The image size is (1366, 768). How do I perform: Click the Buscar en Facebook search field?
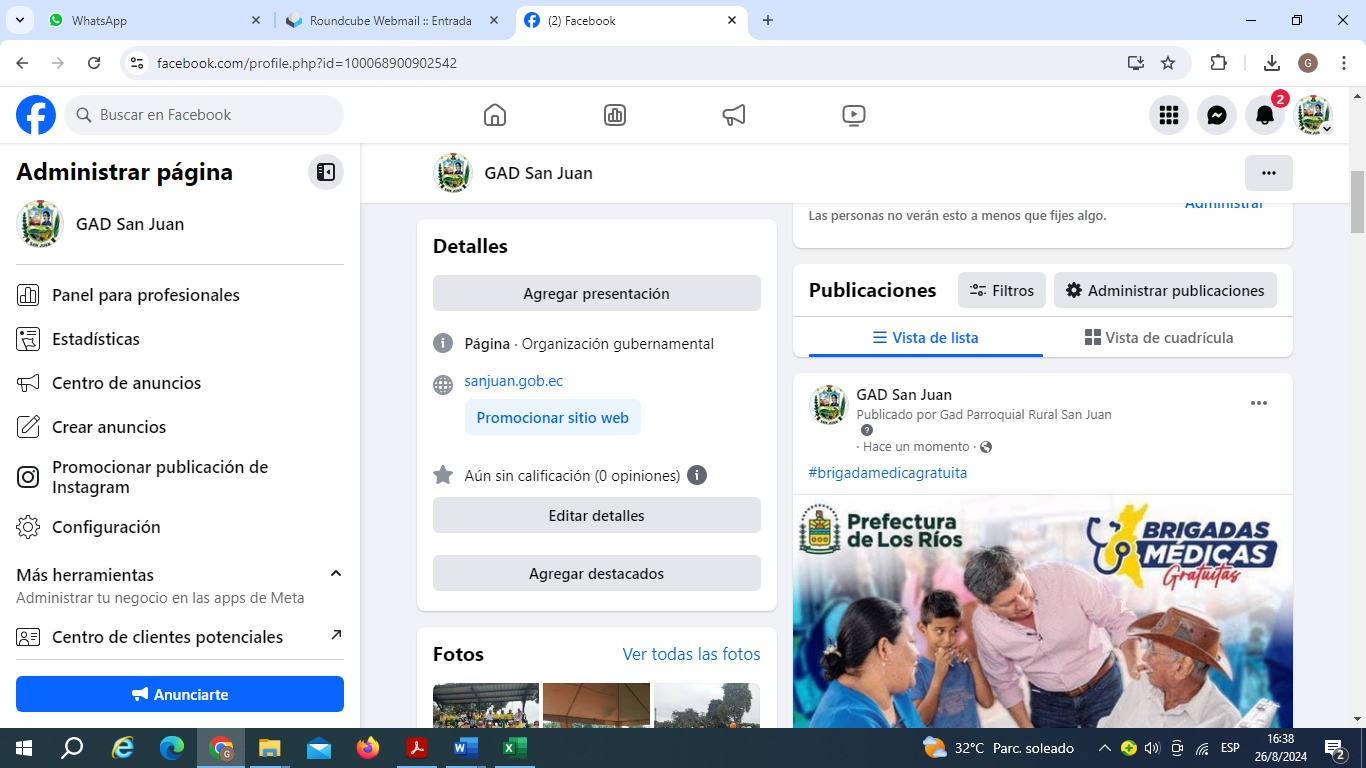(x=205, y=115)
